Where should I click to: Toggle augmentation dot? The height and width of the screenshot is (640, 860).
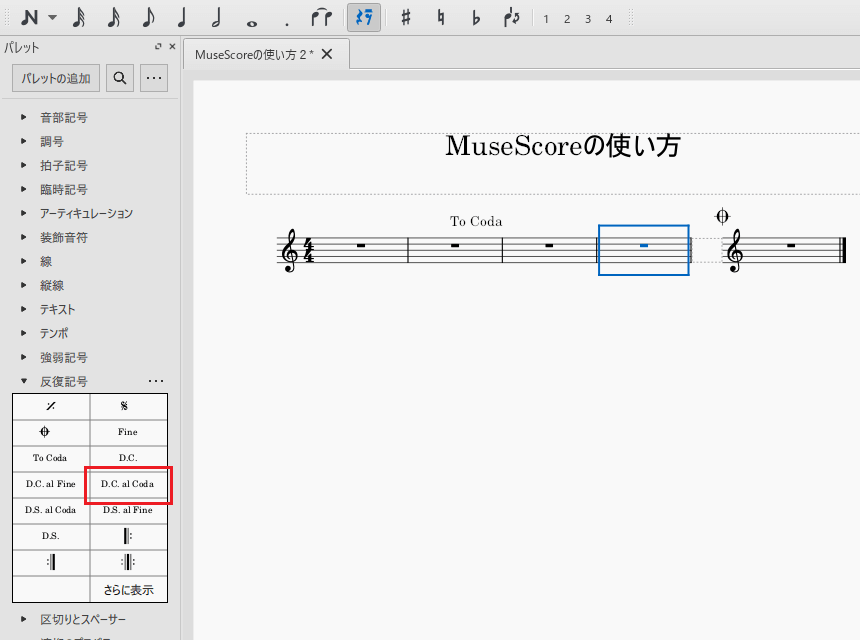point(287,24)
